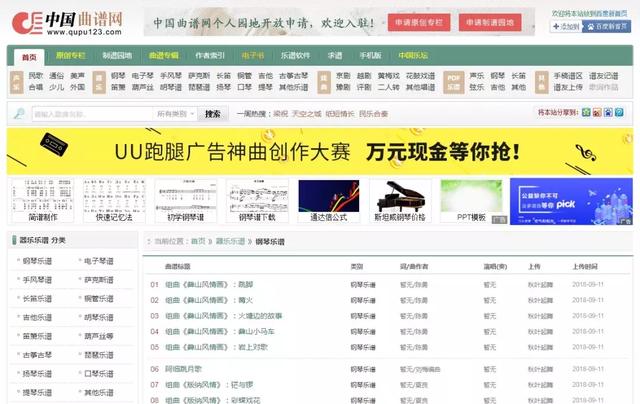
Task: Open the UU跑腿 yellow contest banner
Action: [x=320, y=151]
